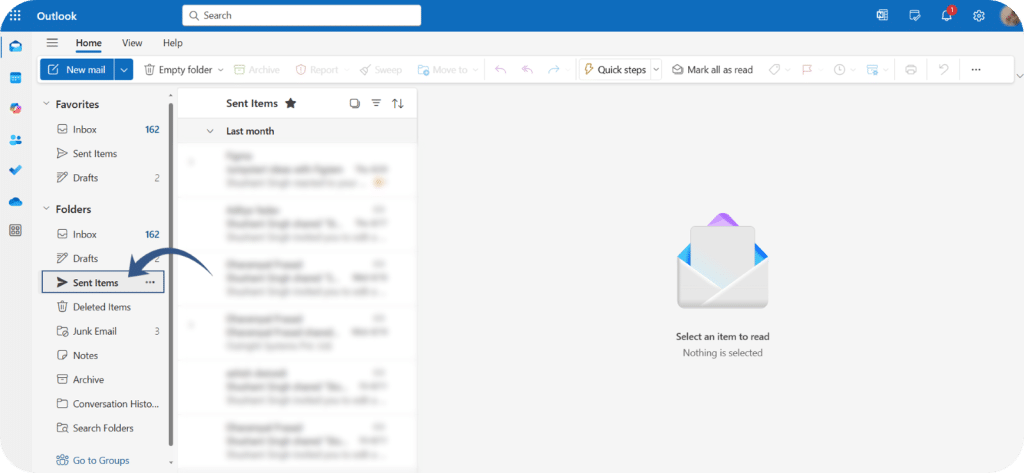
Task: Open the Copilot app in left rail
Action: point(16,108)
